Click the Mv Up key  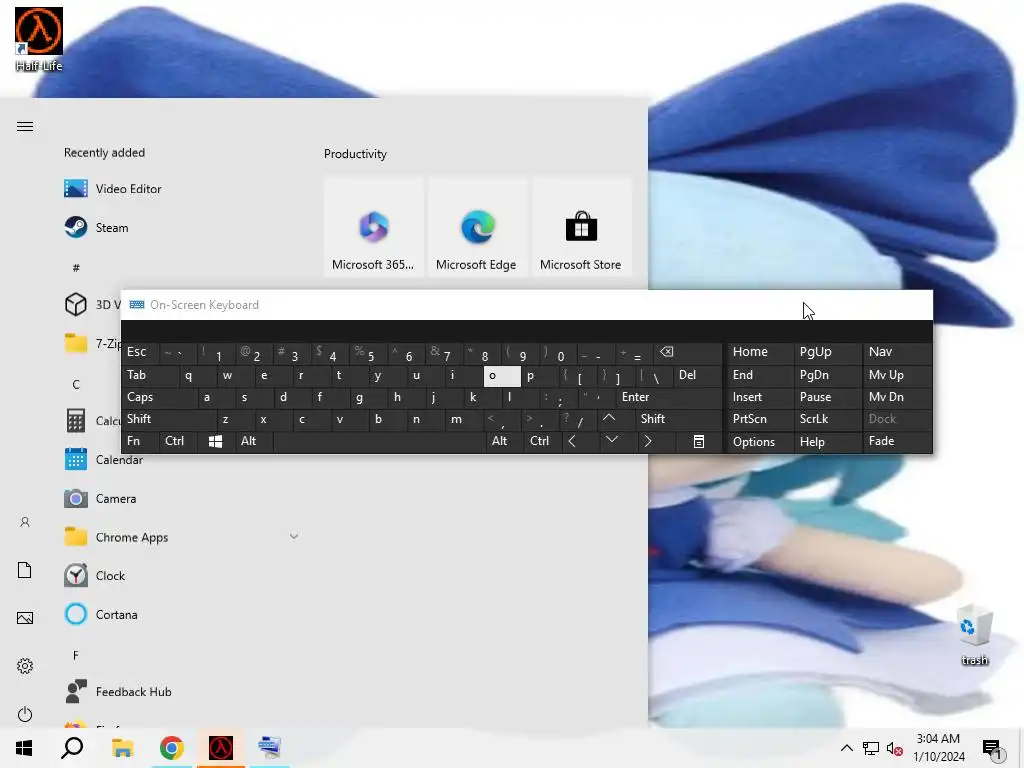click(x=897, y=375)
